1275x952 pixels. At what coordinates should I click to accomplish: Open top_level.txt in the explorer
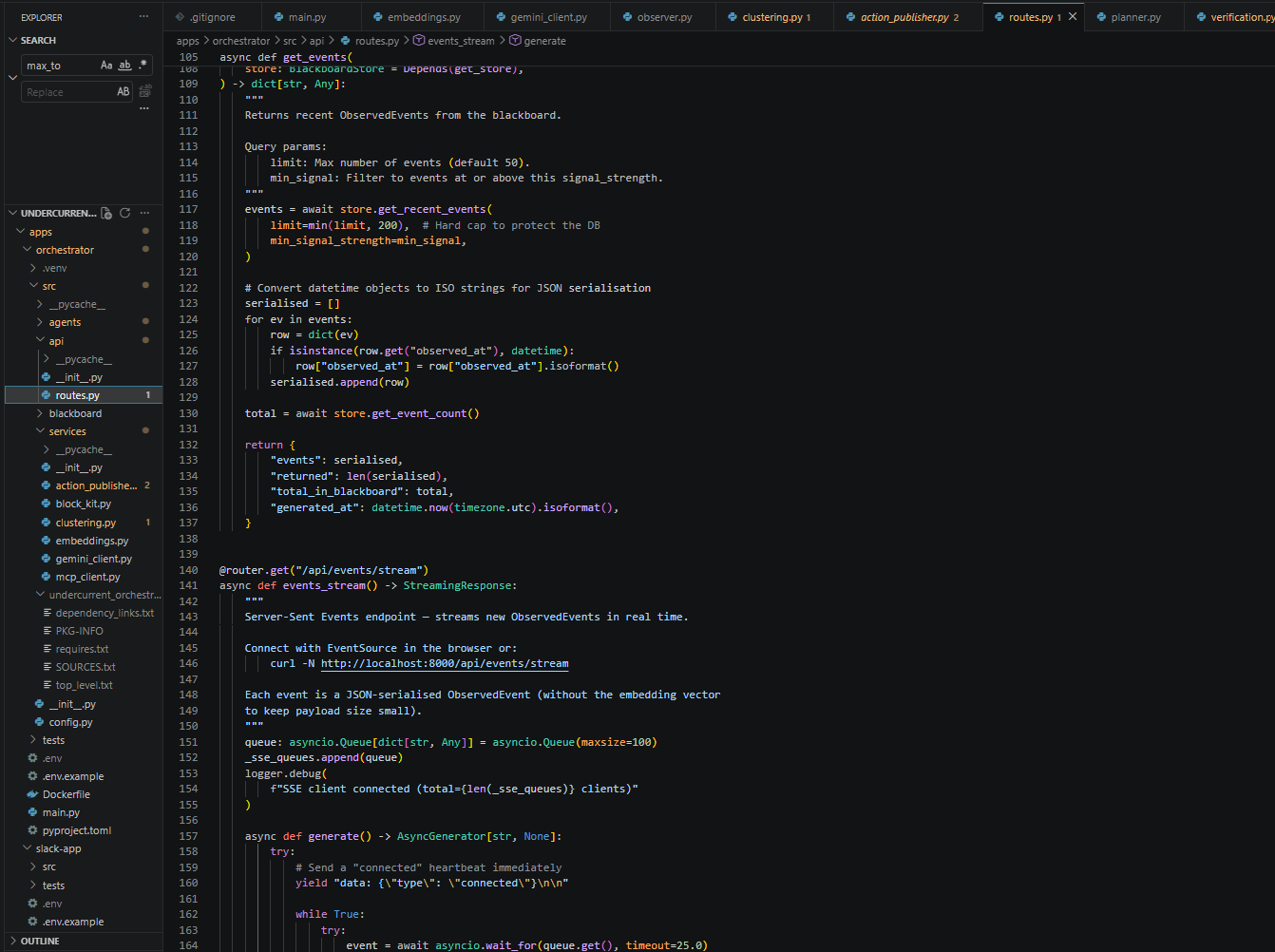pyautogui.click(x=84, y=685)
